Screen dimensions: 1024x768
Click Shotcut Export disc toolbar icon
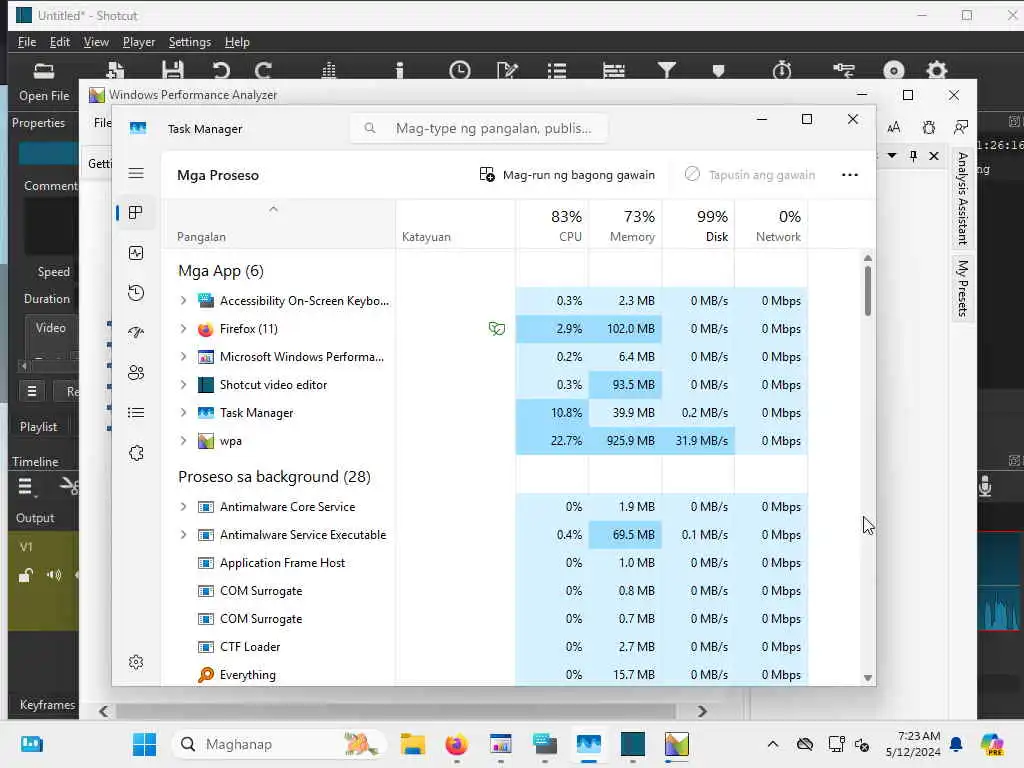click(894, 70)
